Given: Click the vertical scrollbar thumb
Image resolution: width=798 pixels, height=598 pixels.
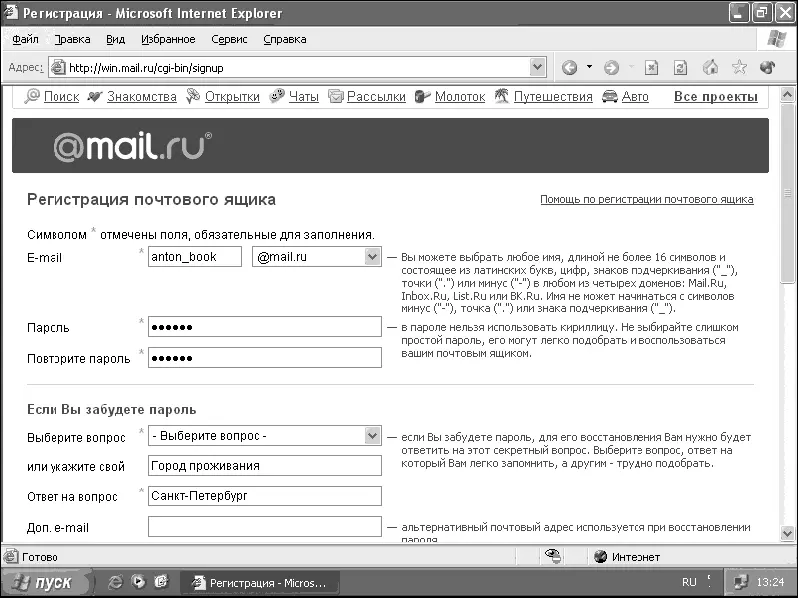Looking at the screenshot, I should tap(787, 193).
